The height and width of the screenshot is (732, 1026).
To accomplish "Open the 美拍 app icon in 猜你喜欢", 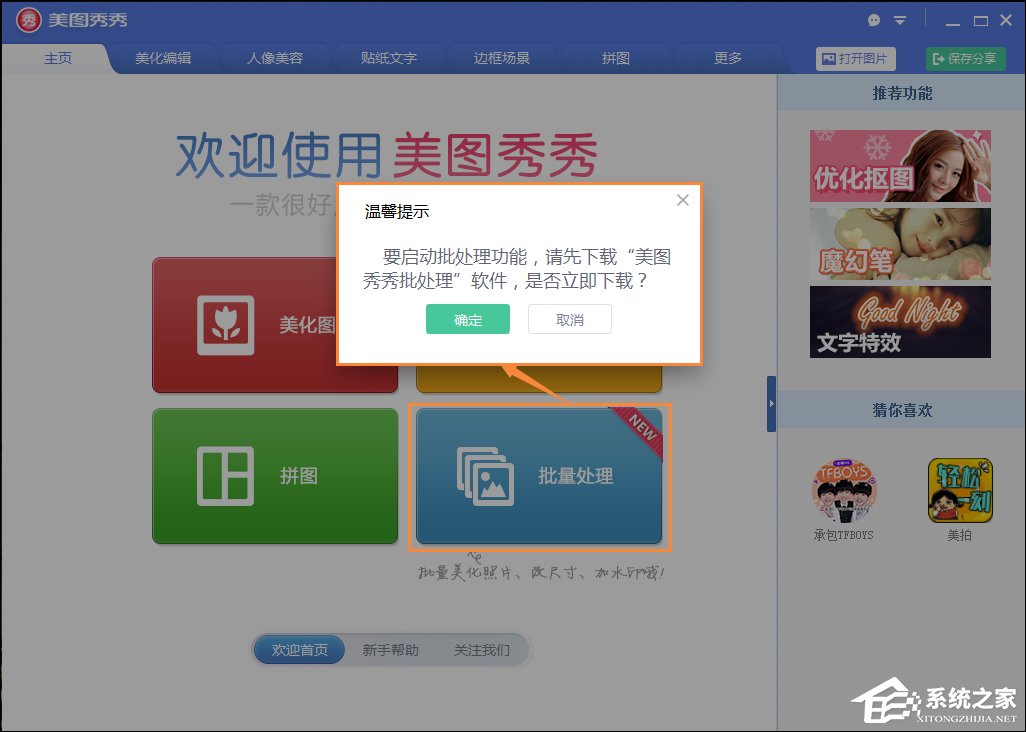I will click(959, 490).
